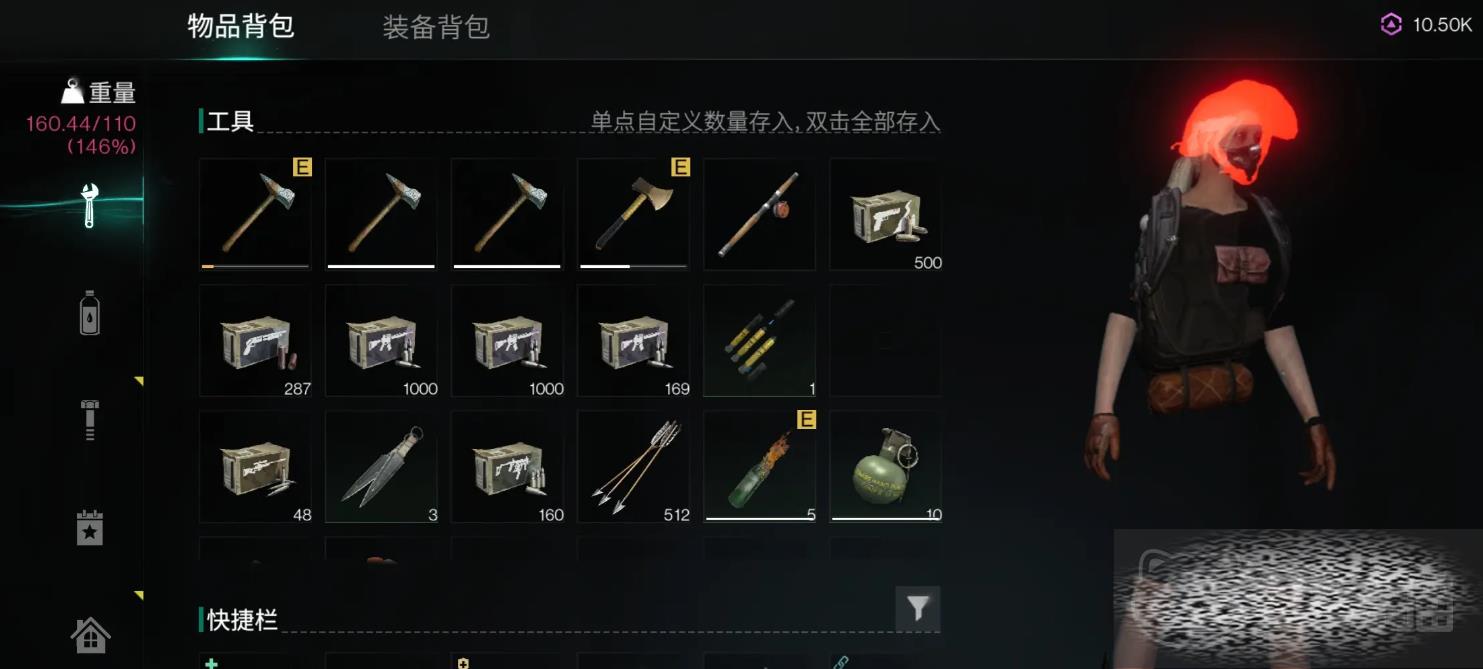
Task: Select the frag grenade stack of 10
Action: [x=885, y=466]
